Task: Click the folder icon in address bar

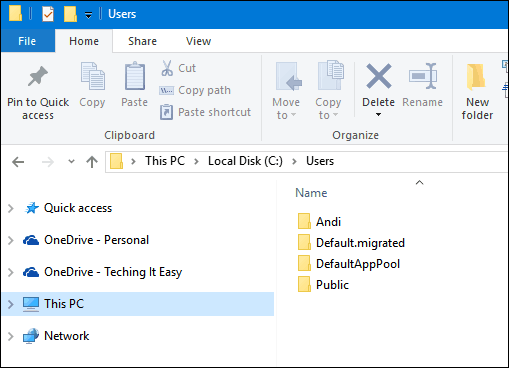Action: [x=116, y=161]
